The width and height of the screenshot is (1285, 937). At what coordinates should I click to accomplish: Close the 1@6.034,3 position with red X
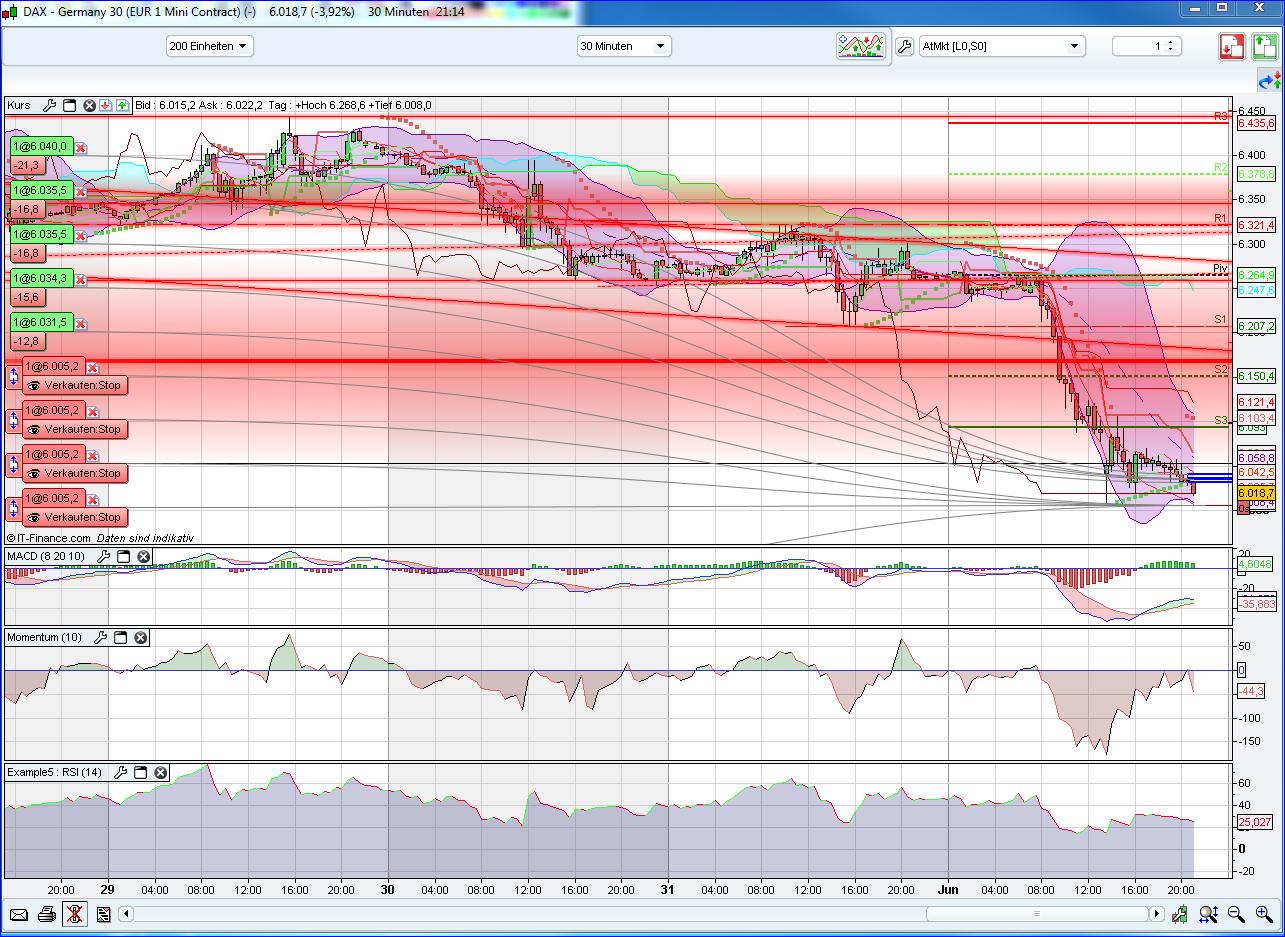[x=81, y=279]
